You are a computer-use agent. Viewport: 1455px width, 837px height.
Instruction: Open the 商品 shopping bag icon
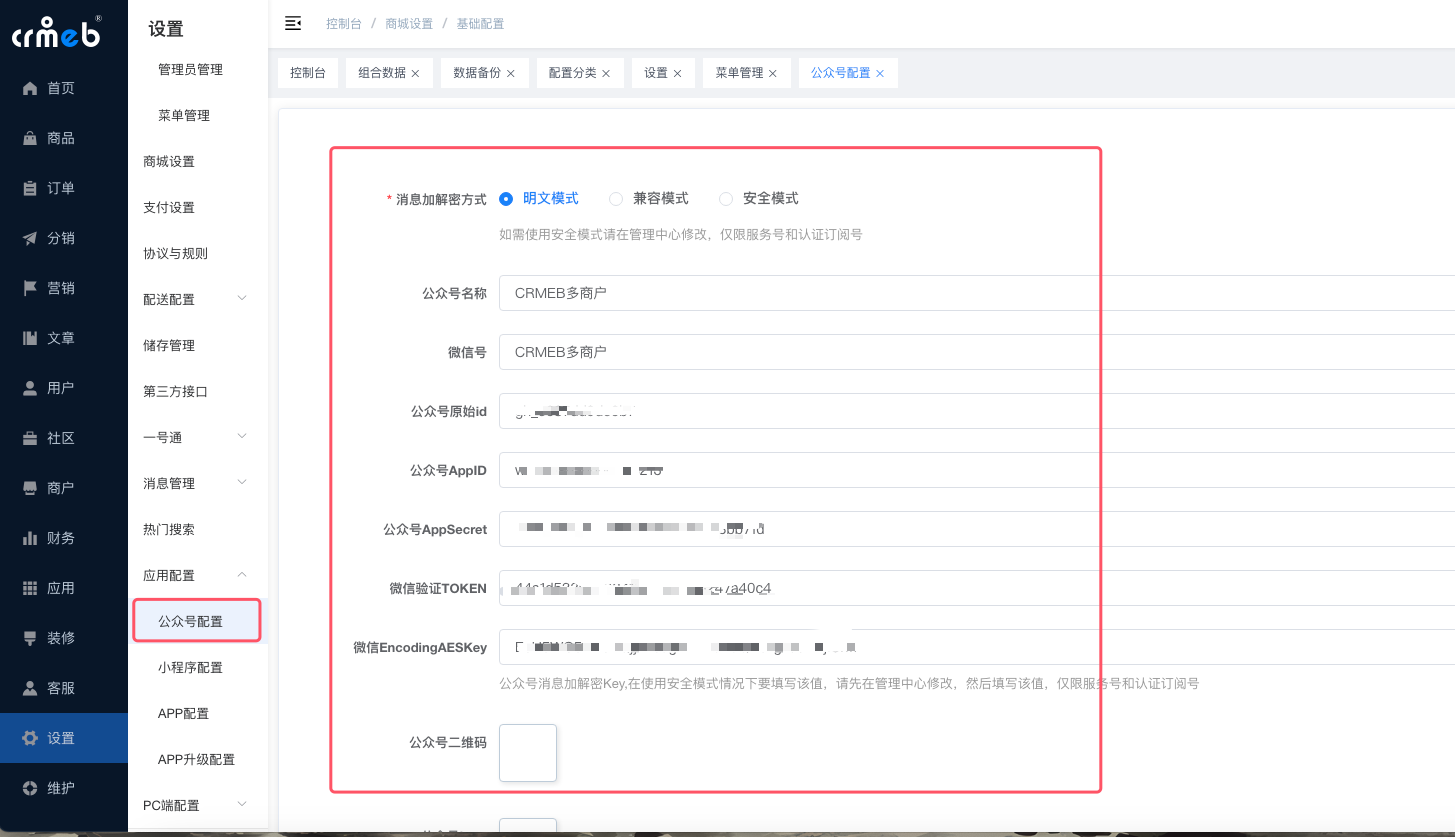(x=30, y=138)
